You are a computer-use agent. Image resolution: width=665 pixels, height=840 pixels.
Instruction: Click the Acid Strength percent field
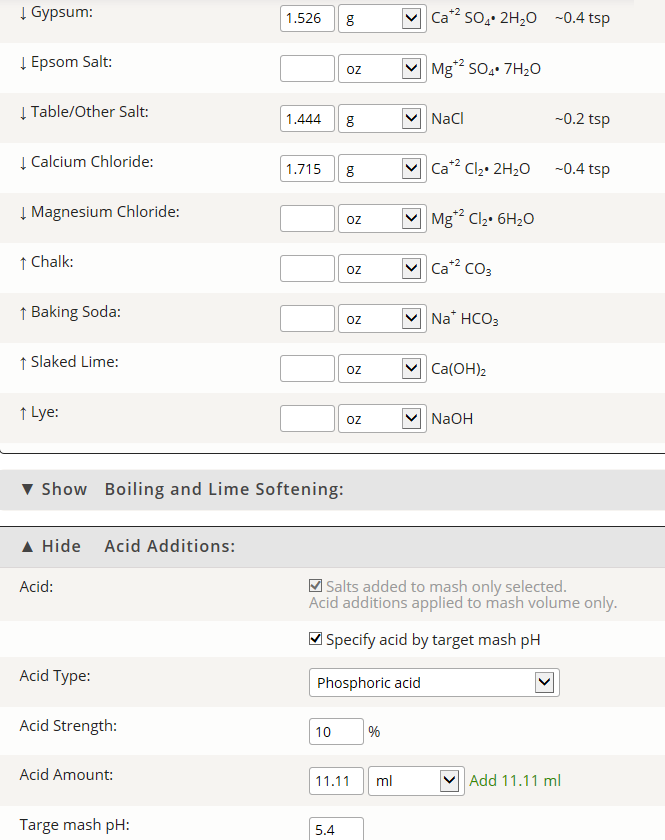tap(337, 731)
